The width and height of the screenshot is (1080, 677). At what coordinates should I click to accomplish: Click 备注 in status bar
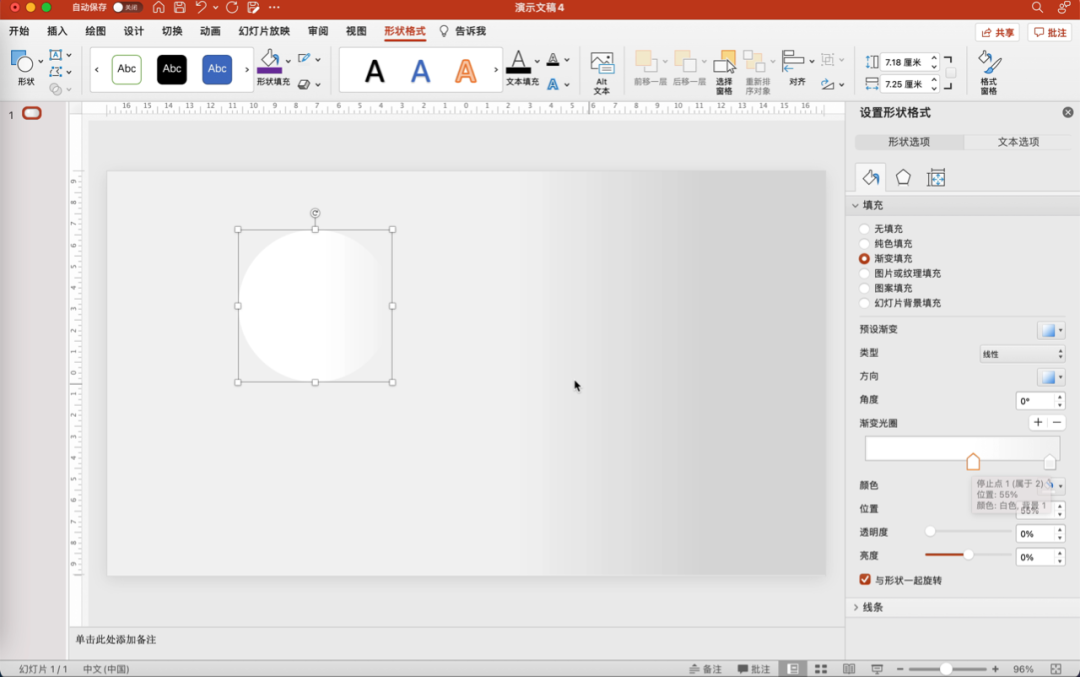point(706,669)
